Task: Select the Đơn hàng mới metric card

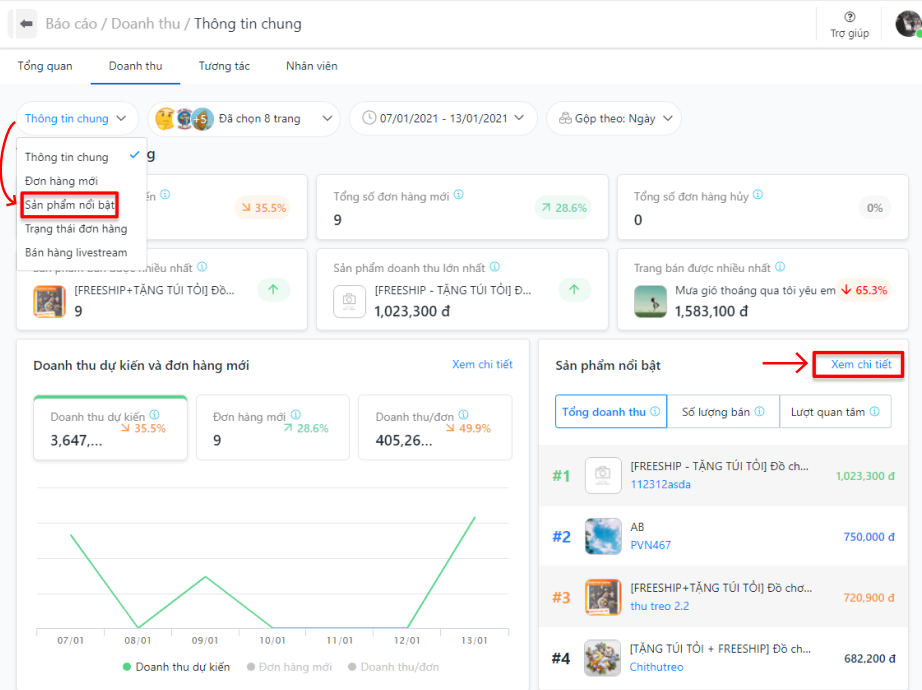Action: (273, 428)
